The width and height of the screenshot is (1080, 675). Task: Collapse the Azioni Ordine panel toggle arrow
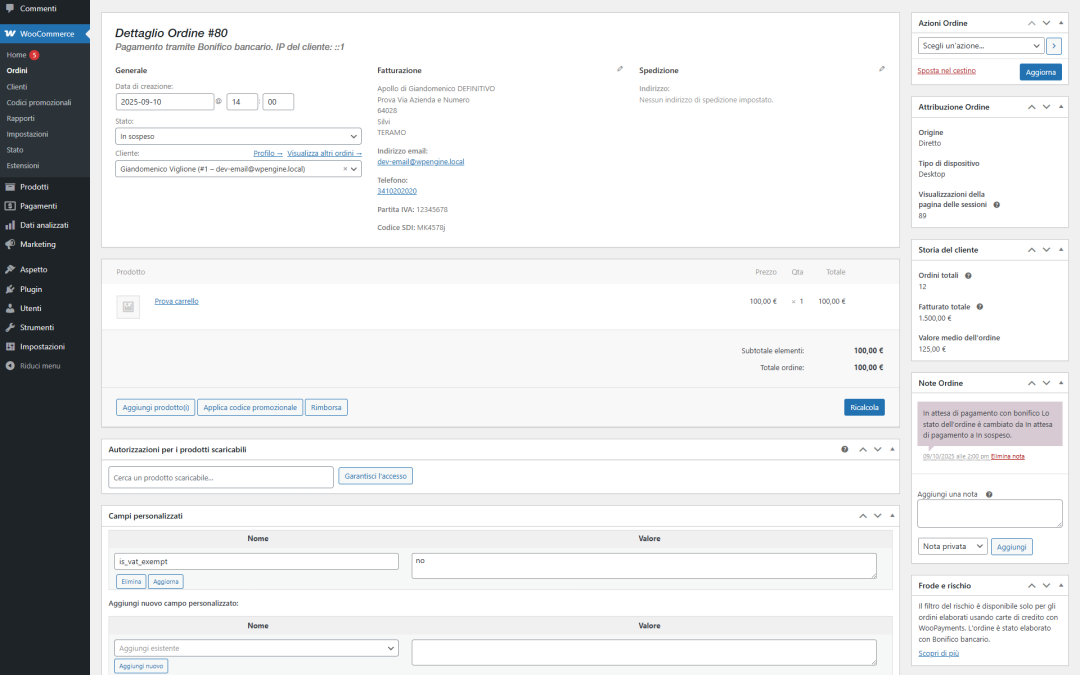click(1061, 23)
